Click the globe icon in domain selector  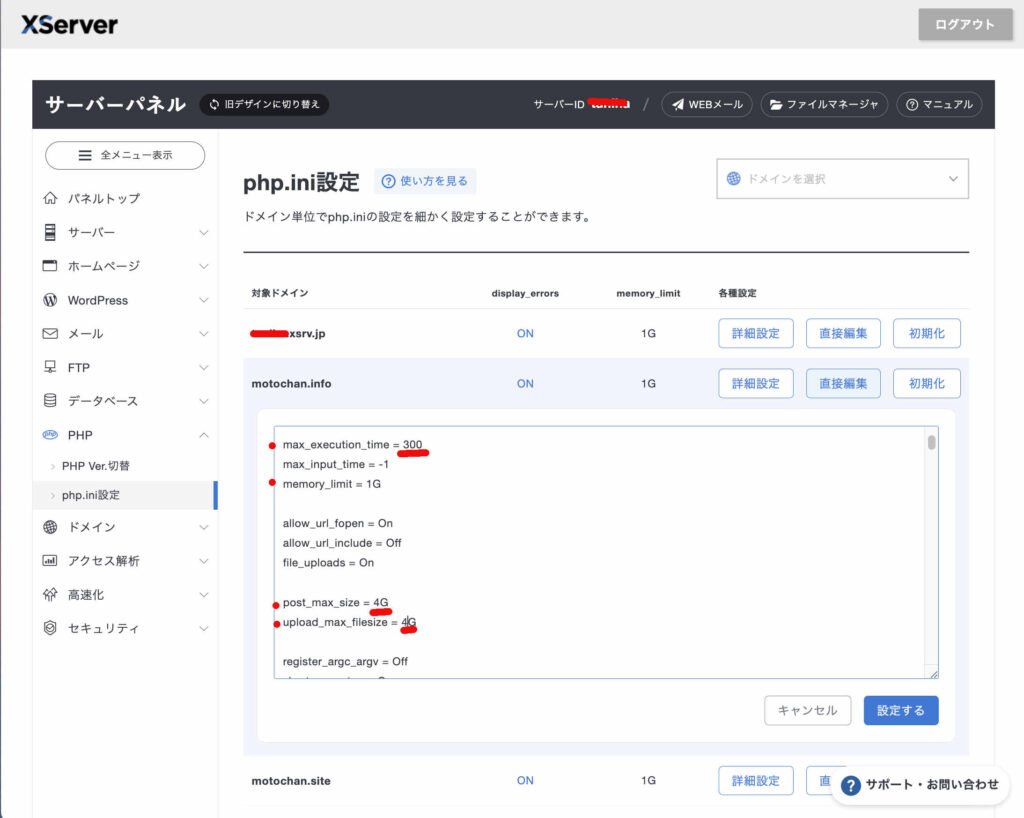733,178
